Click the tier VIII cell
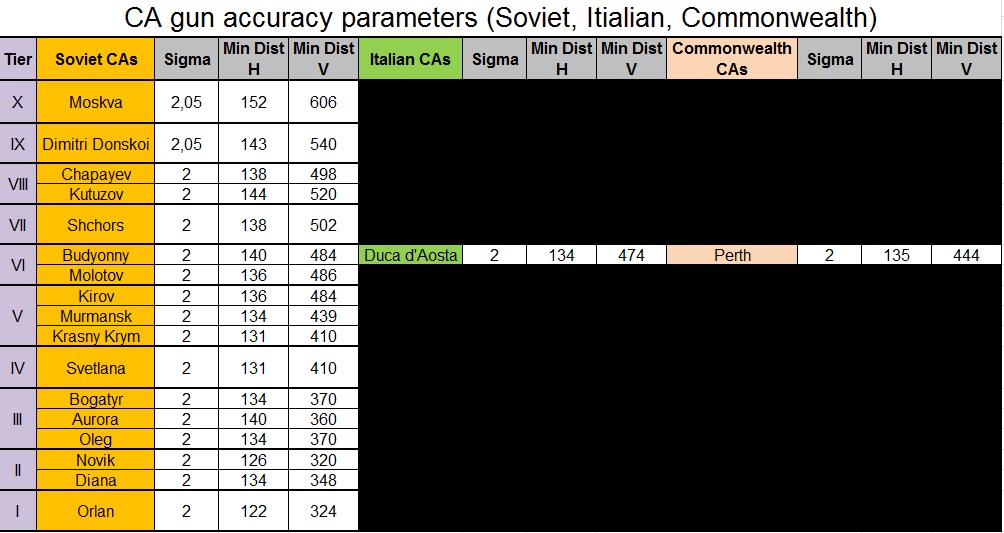Image resolution: width=1004 pixels, height=533 pixels. point(18,184)
